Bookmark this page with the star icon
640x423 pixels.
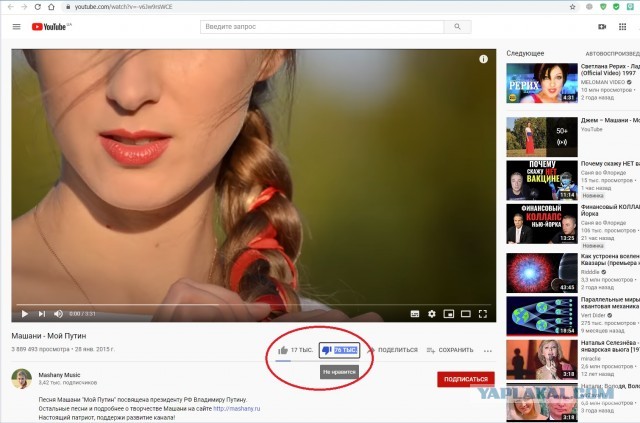point(573,7)
